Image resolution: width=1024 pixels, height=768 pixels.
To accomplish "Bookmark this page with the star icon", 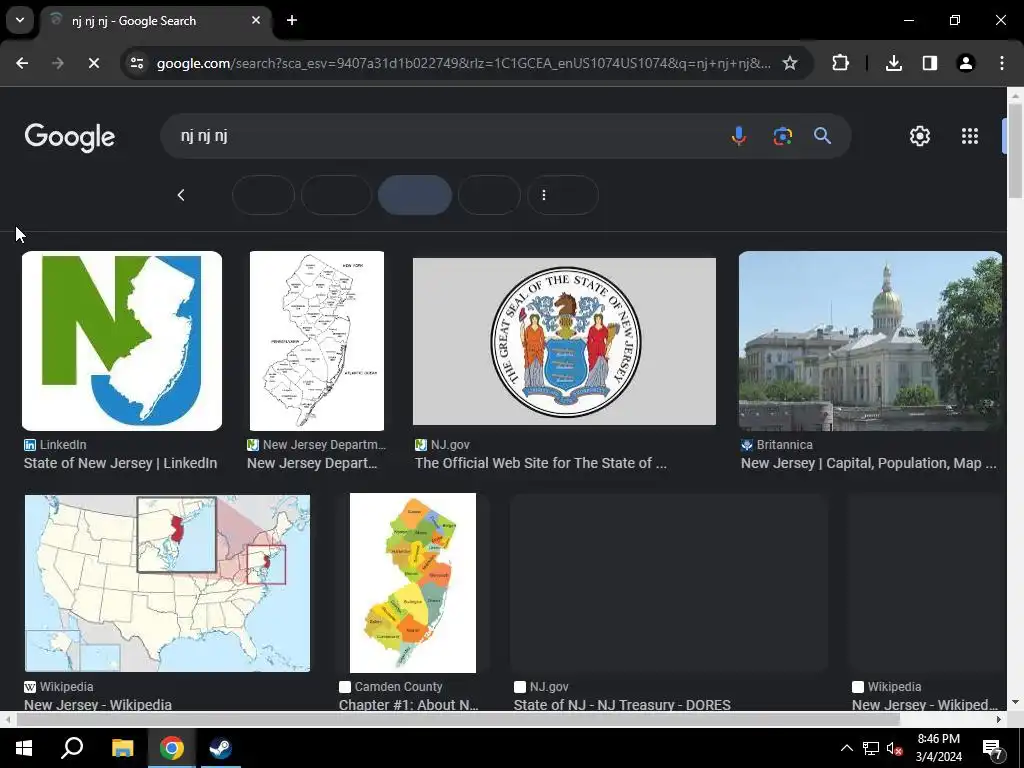I will (x=790, y=63).
